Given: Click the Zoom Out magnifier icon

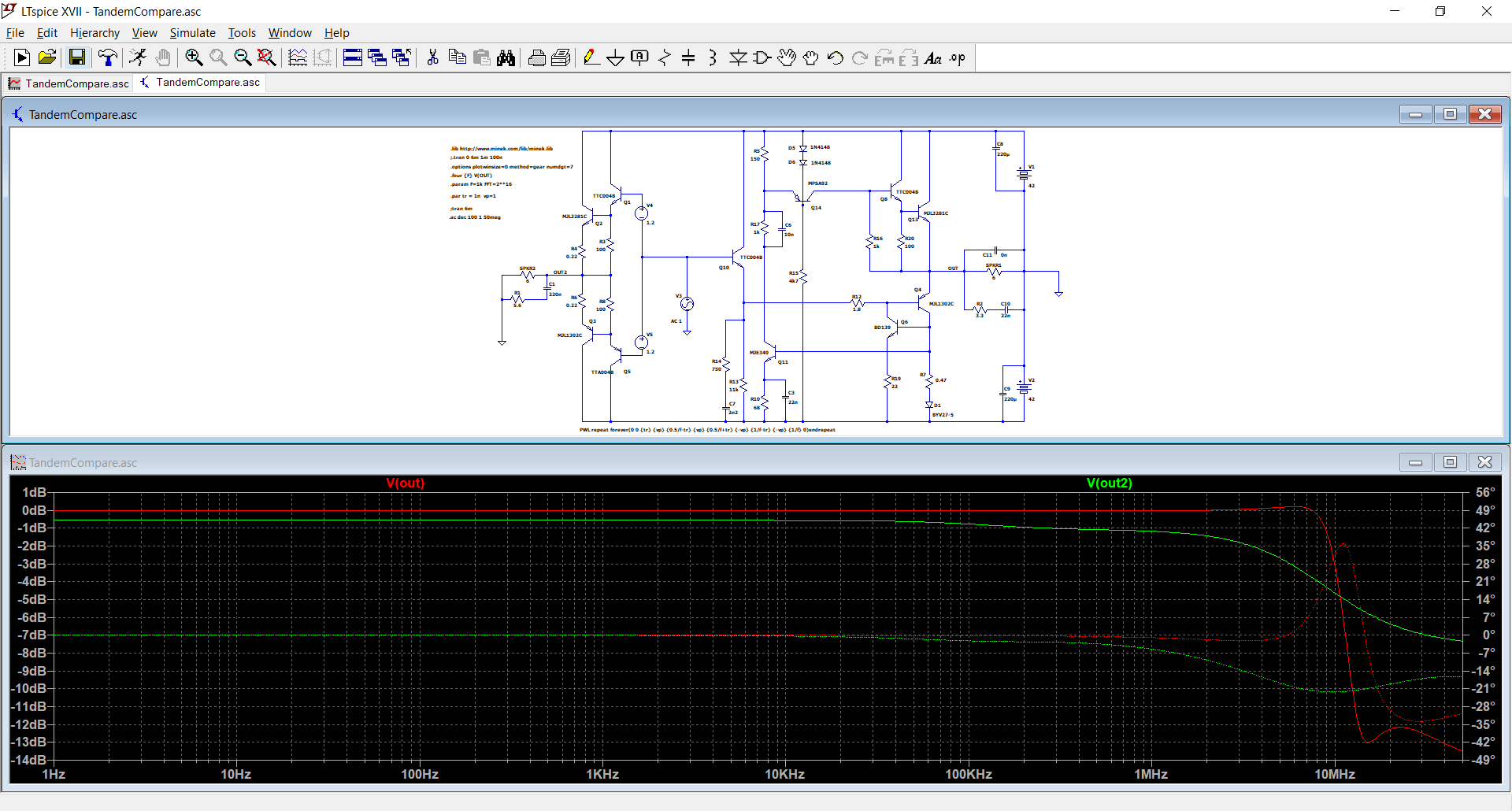Looking at the screenshot, I should (243, 57).
